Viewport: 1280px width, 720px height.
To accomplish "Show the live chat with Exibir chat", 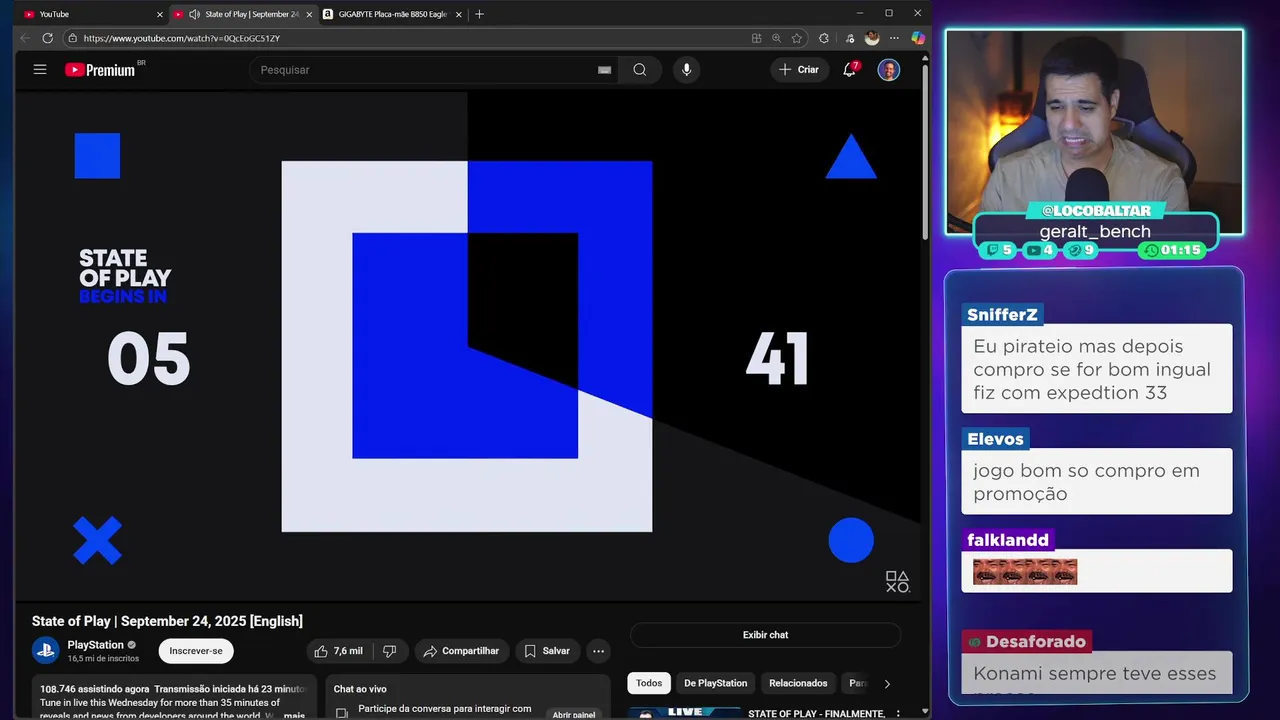I will pyautogui.click(x=765, y=635).
